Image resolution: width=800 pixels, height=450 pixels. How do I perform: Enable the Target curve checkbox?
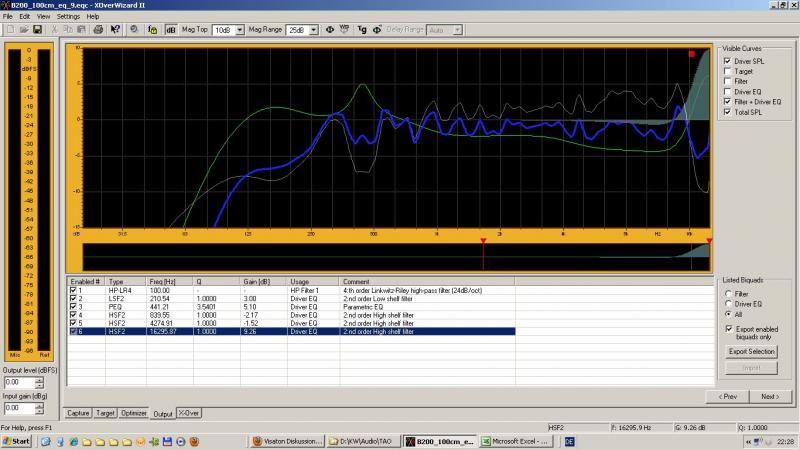(727, 73)
